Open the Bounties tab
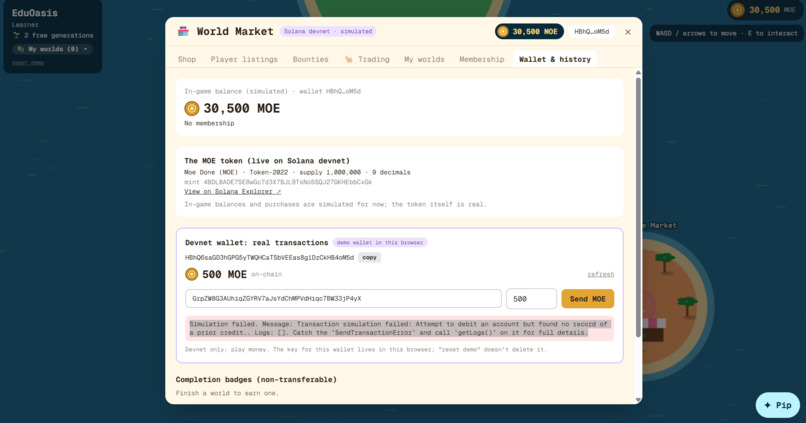Image resolution: width=806 pixels, height=423 pixels. coord(310,60)
